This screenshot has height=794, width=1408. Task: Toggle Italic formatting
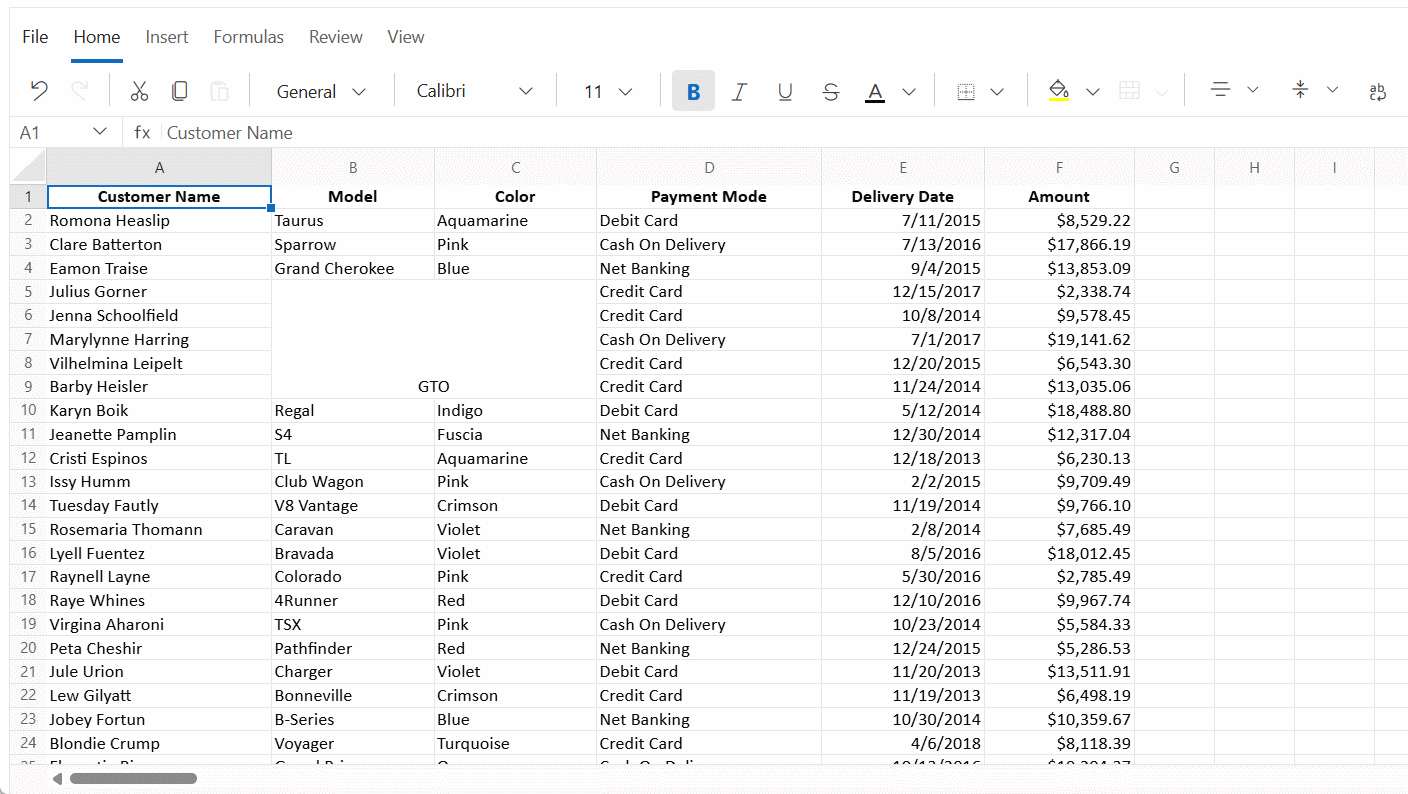739,92
